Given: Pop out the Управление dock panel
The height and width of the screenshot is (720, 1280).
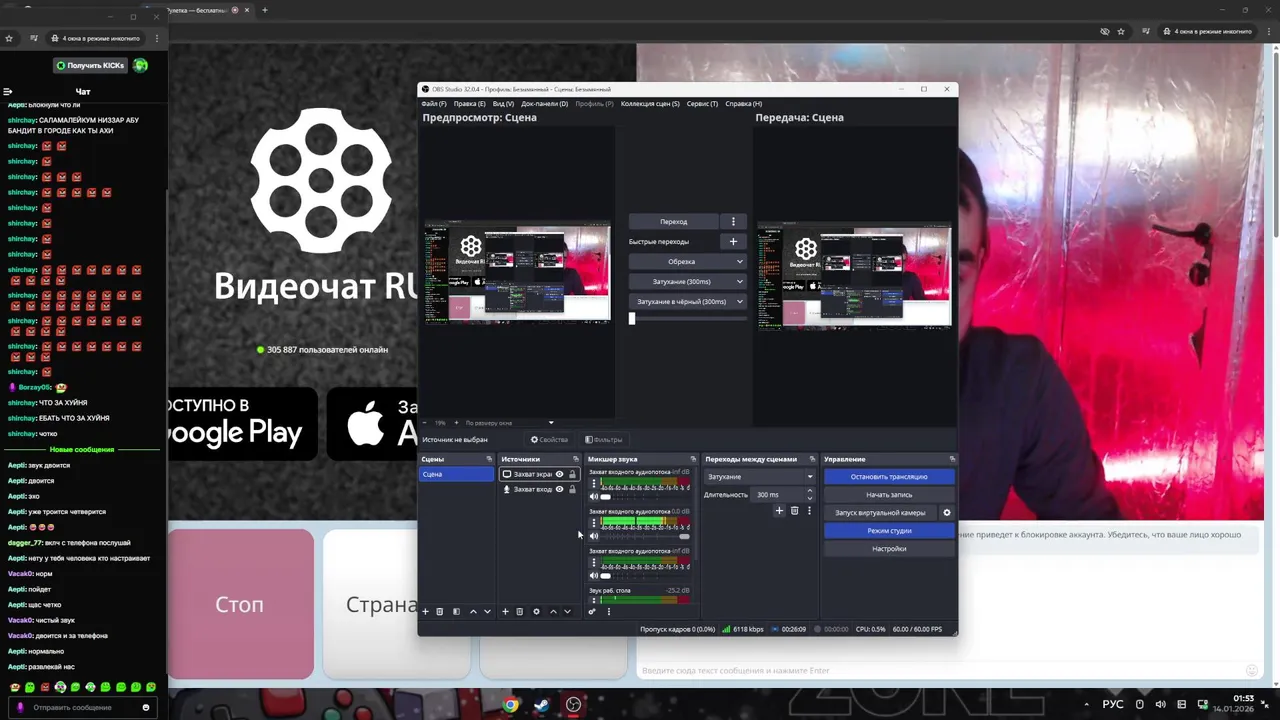Looking at the screenshot, I should [952, 459].
